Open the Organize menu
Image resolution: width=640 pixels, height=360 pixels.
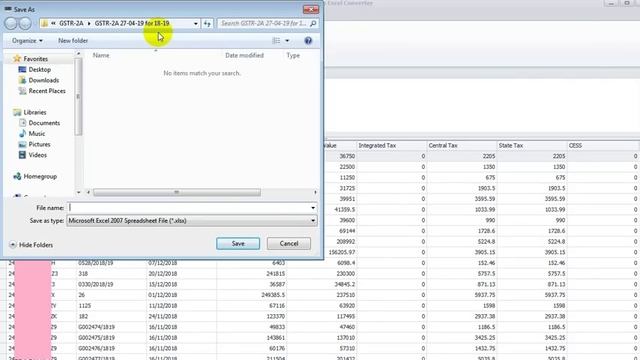27,40
